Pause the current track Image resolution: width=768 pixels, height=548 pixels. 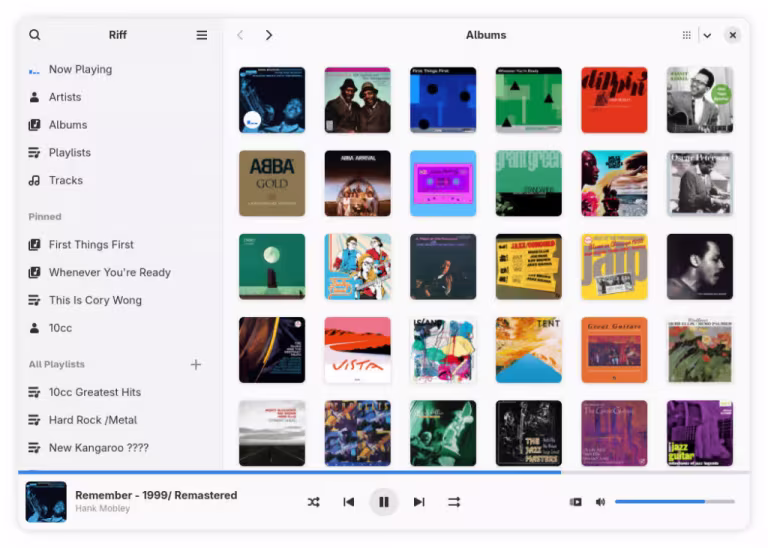[384, 502]
